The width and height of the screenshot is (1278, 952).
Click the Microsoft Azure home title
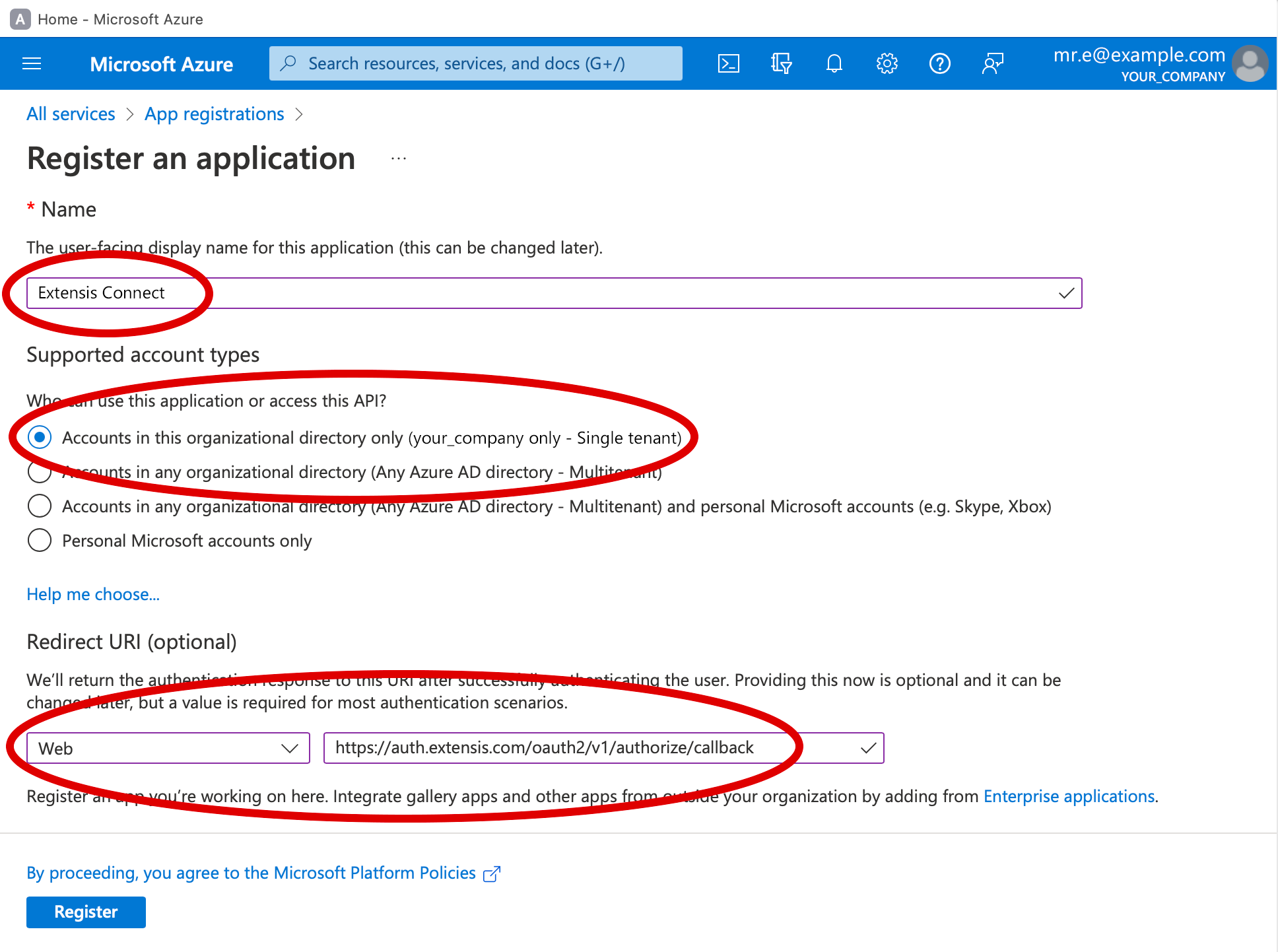[162, 64]
